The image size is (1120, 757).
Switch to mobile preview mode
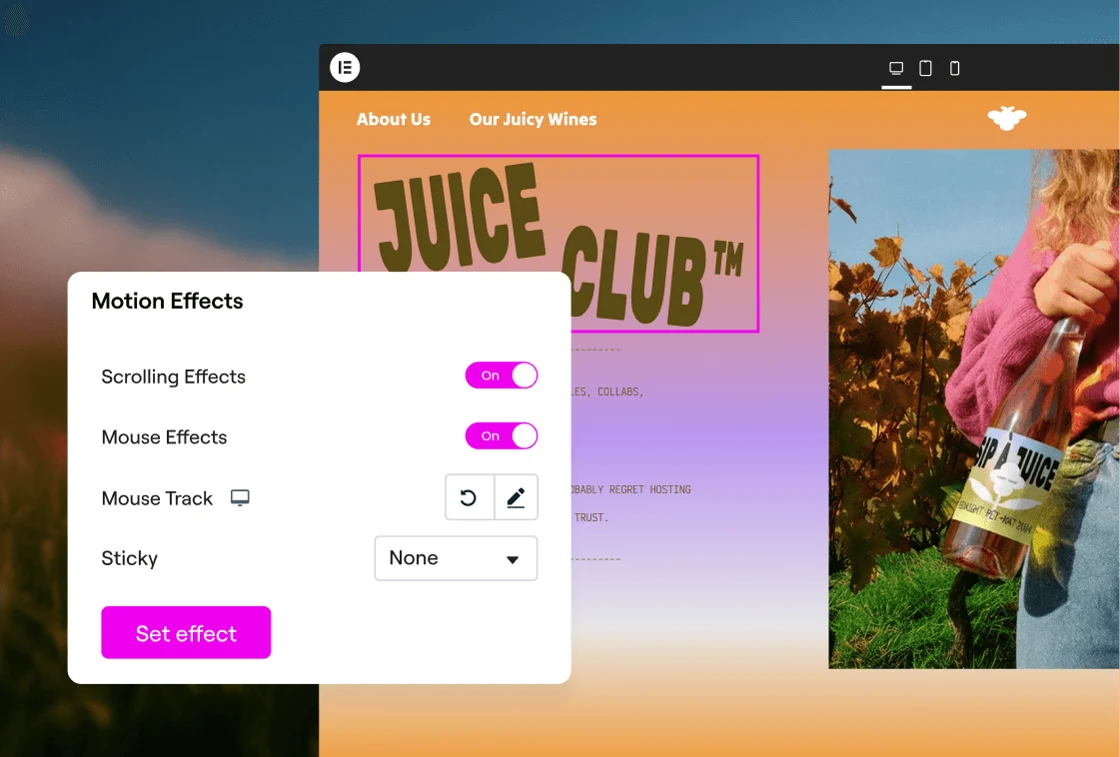(954, 69)
